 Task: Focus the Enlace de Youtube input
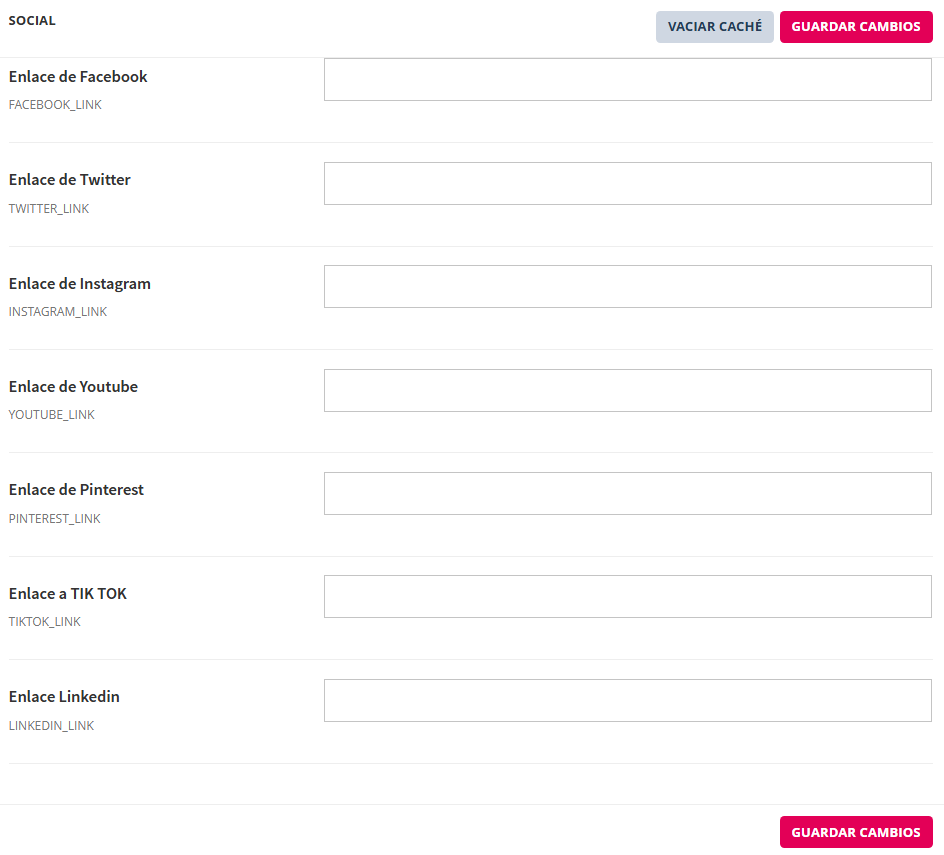point(627,390)
